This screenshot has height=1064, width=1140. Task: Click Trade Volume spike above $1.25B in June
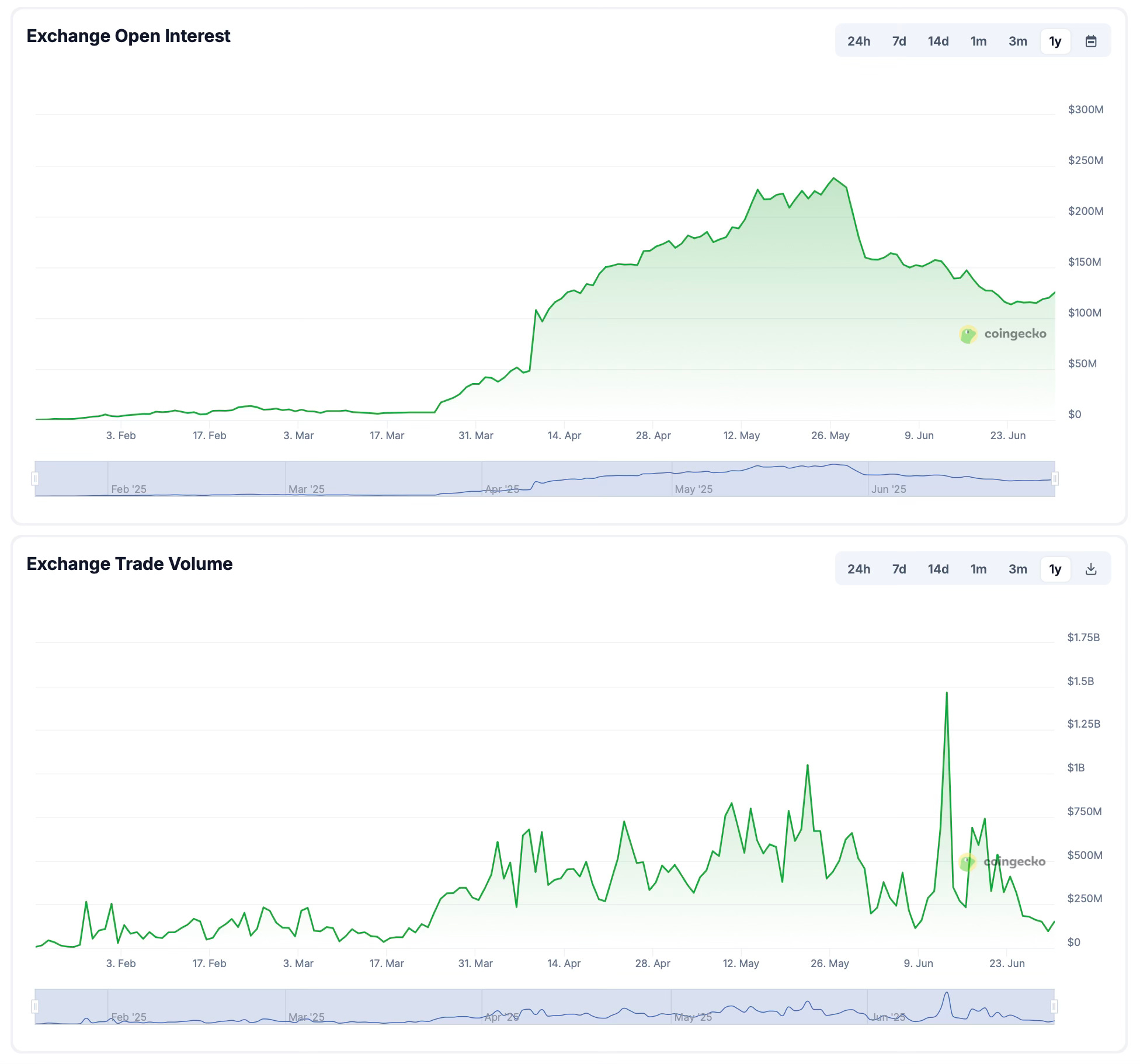tap(946, 693)
